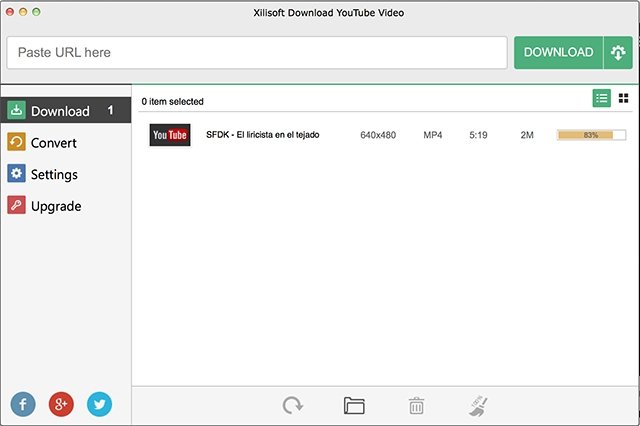This screenshot has width=640, height=426.
Task: Click the 5:19 duration value
Action: click(x=478, y=135)
